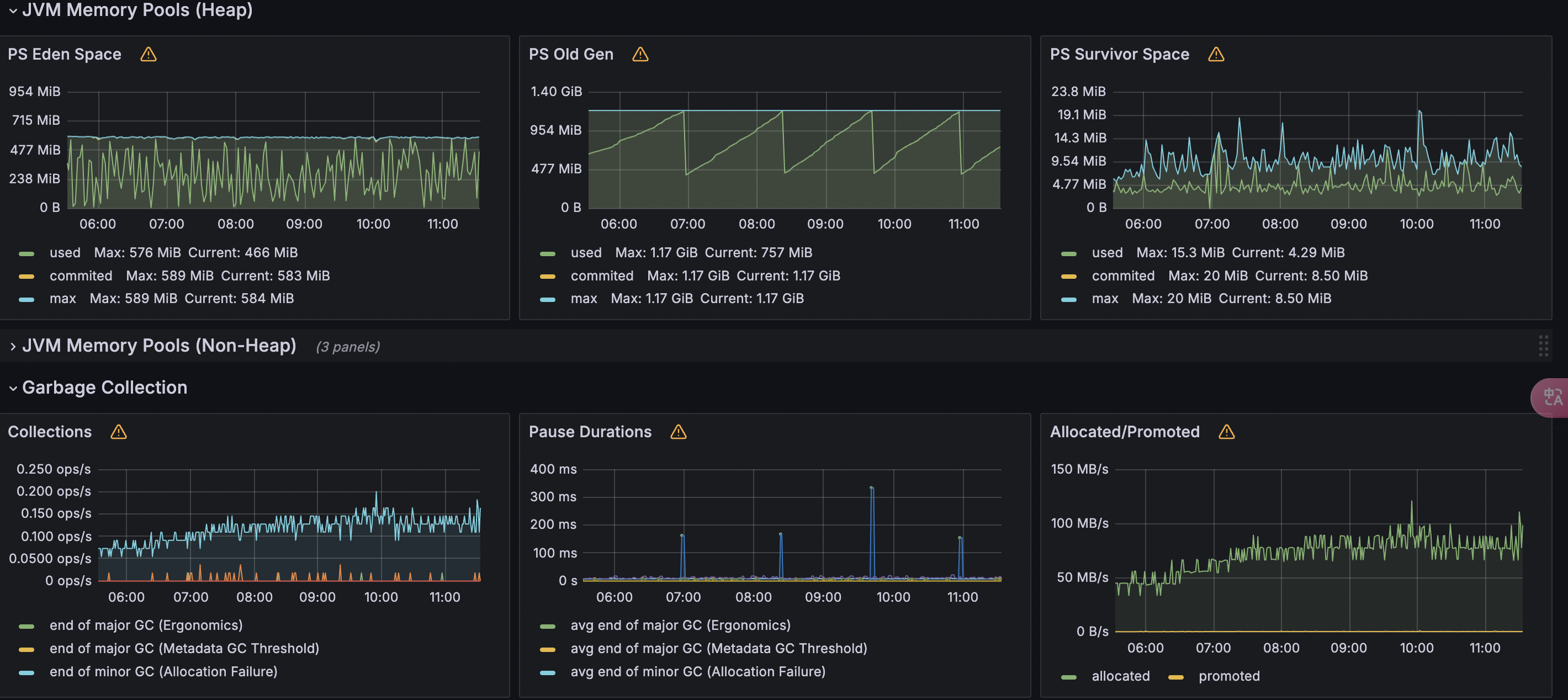Toggle the used series in PS Eden Space legend
The image size is (1568, 700).
click(x=65, y=253)
